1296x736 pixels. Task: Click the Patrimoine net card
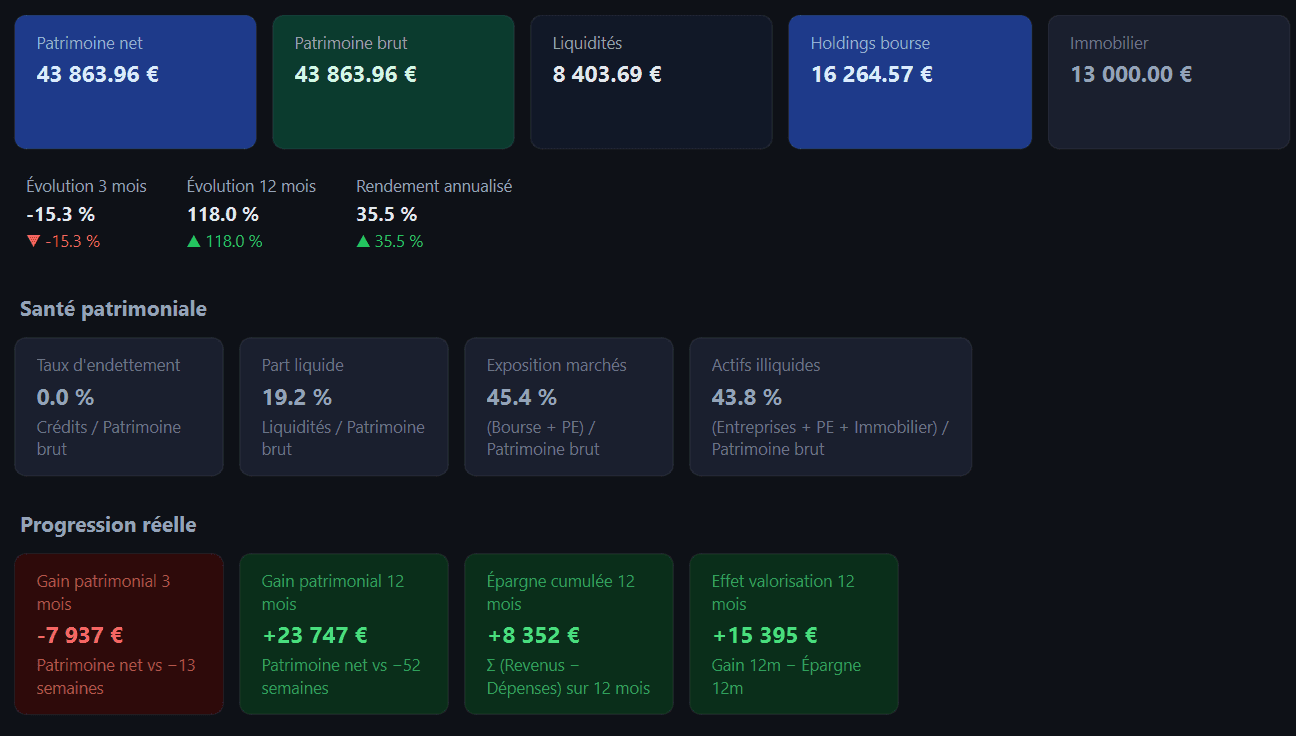135,82
